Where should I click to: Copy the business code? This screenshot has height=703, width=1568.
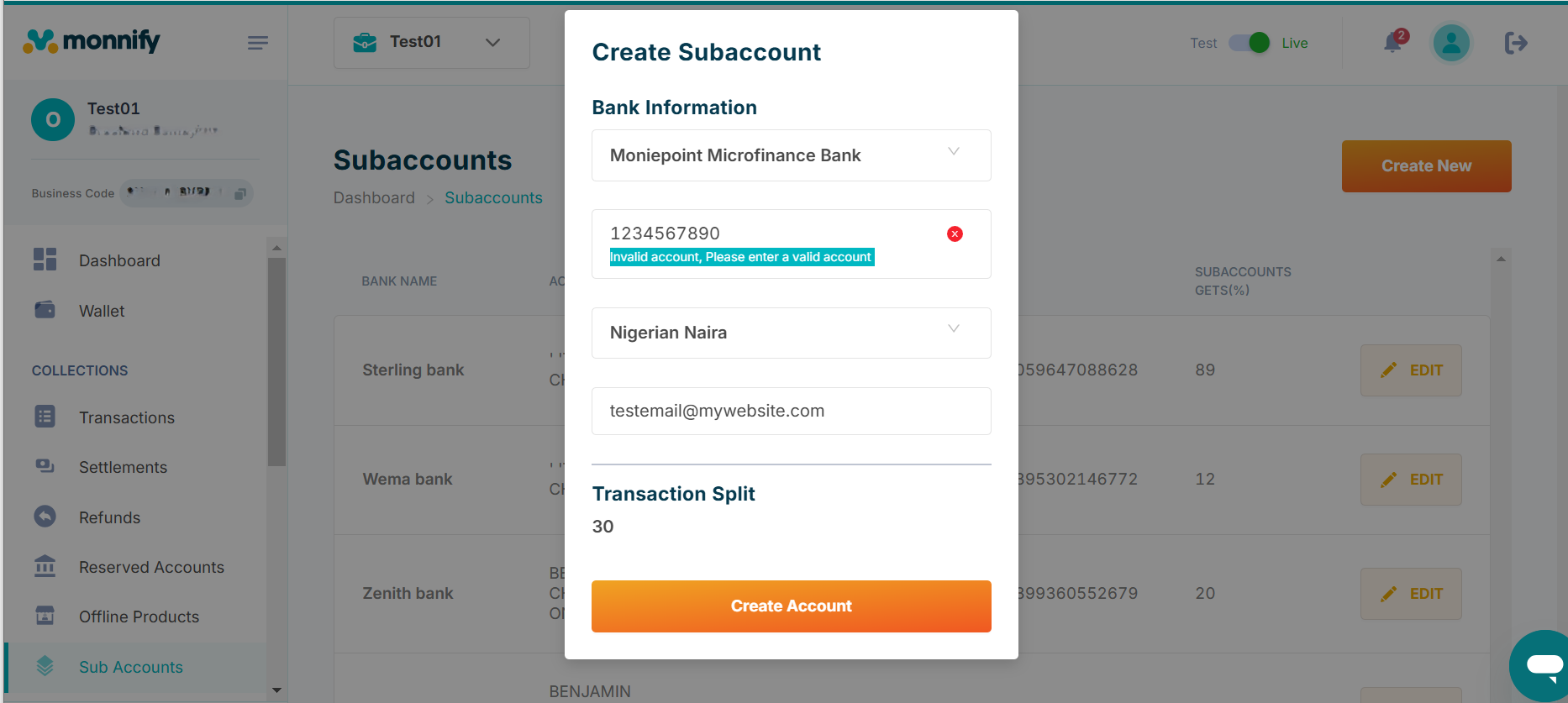point(240,194)
